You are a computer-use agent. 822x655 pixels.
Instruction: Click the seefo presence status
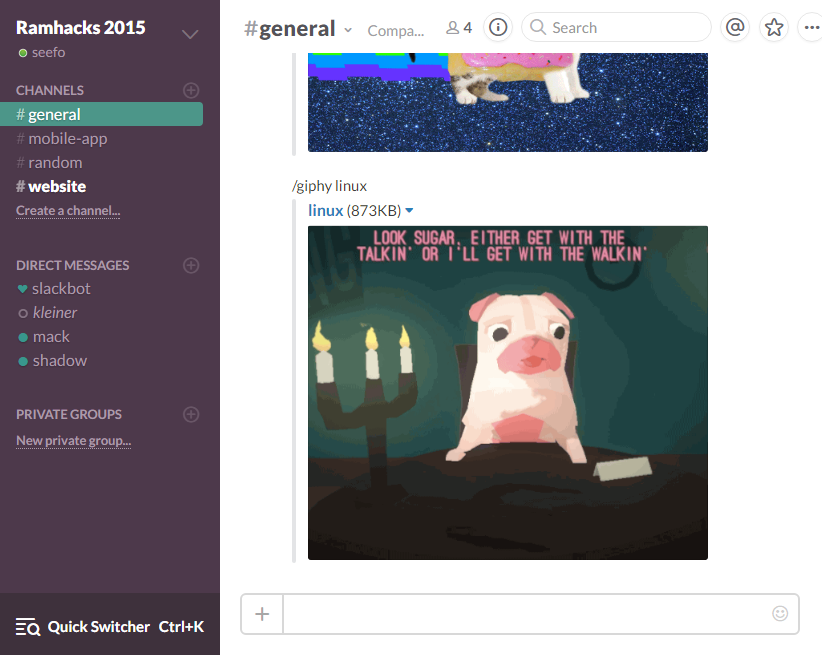(x=42, y=52)
